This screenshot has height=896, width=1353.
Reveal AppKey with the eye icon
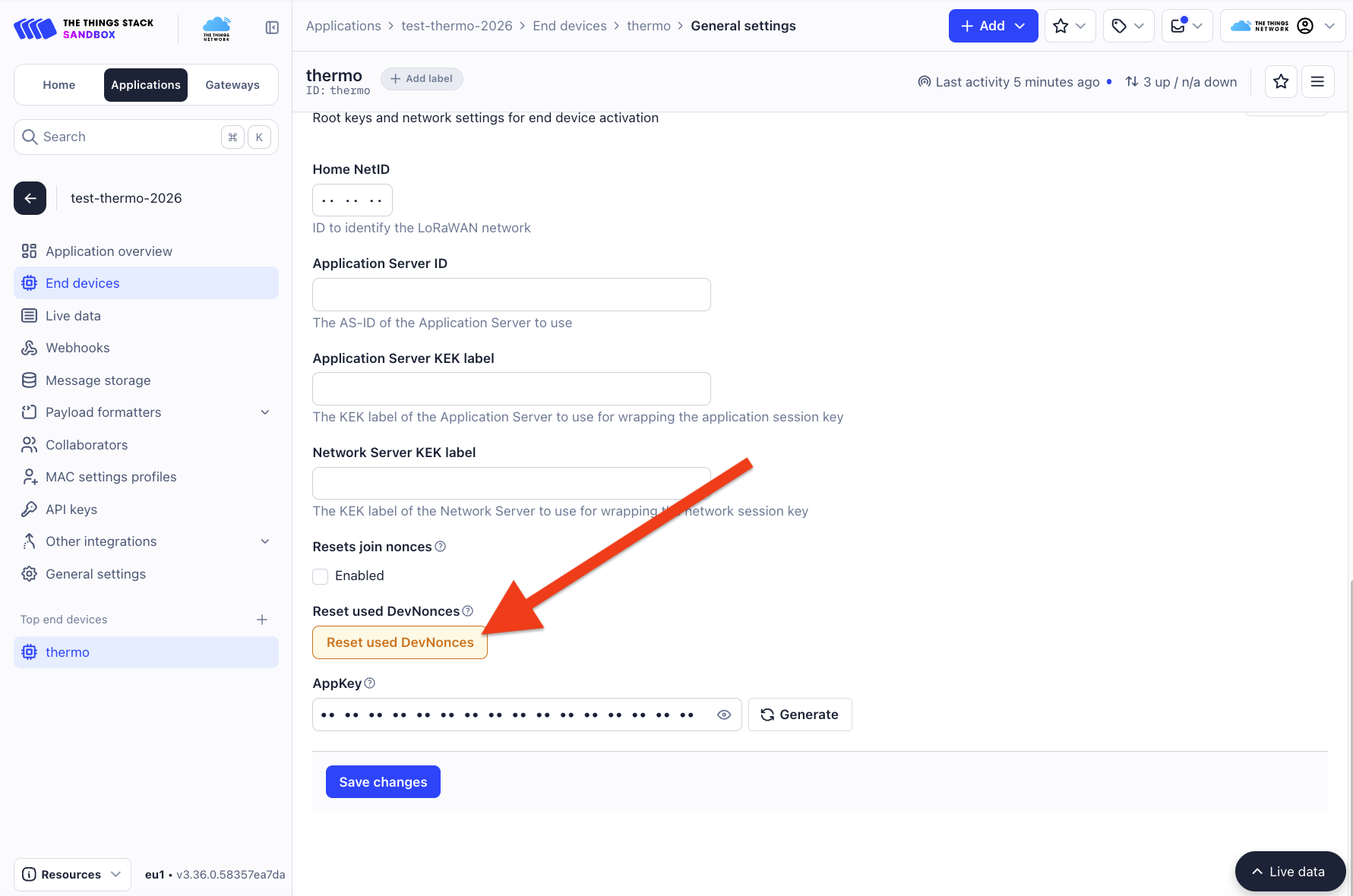point(724,715)
